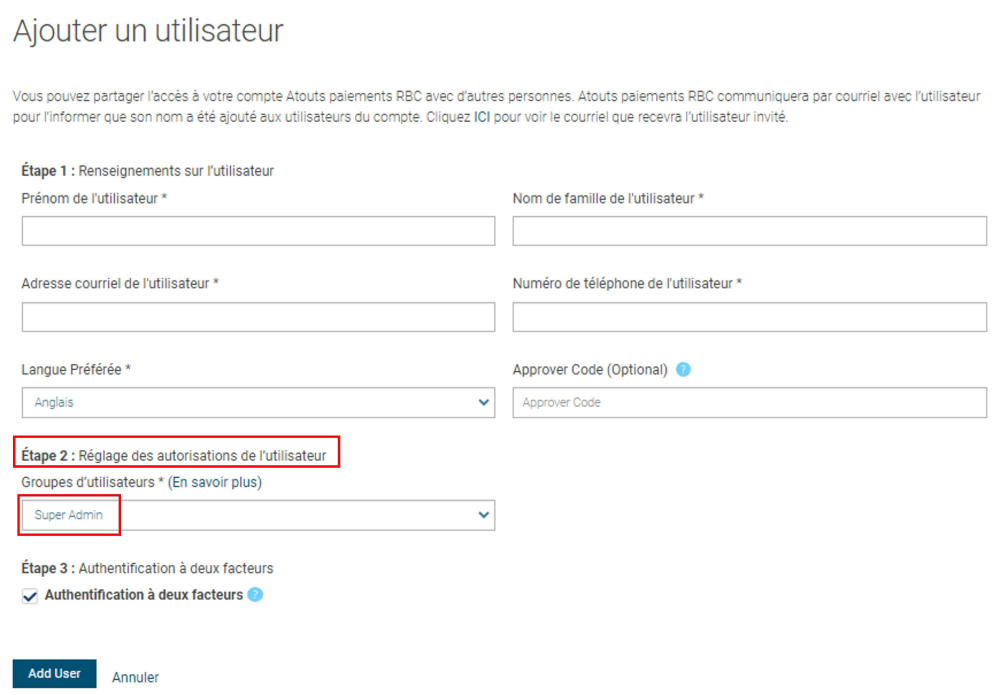Select the Adresse courriel input field
This screenshot has width=1000, height=695.
coord(258,317)
